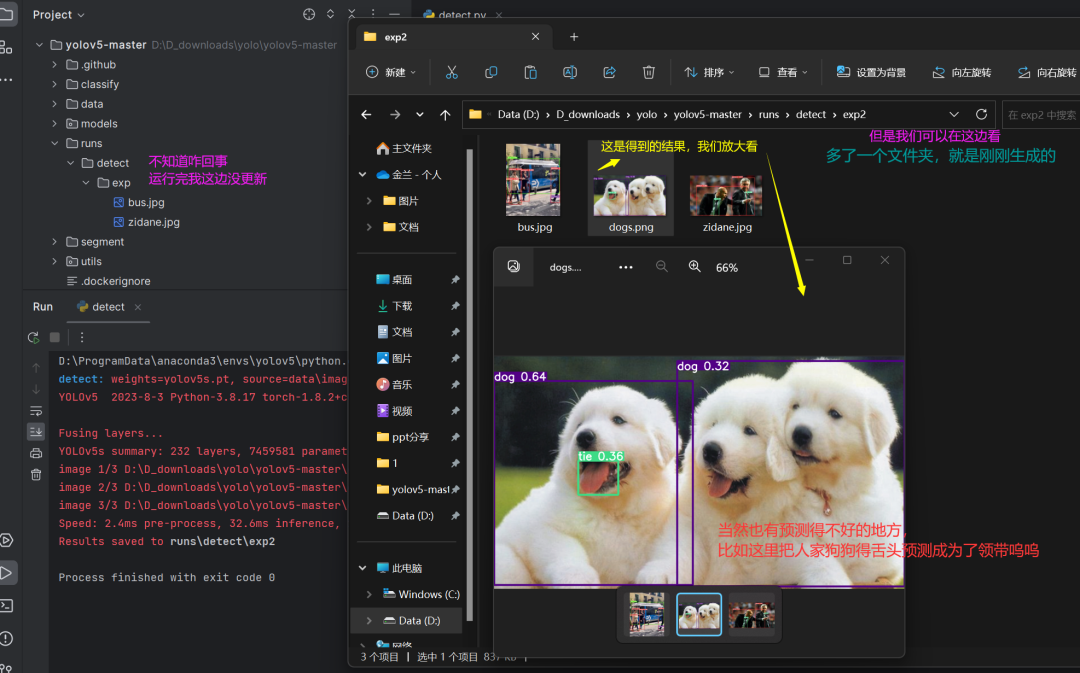Open the photo viewer three-dots menu
The width and height of the screenshot is (1080, 673).
pyautogui.click(x=625, y=267)
